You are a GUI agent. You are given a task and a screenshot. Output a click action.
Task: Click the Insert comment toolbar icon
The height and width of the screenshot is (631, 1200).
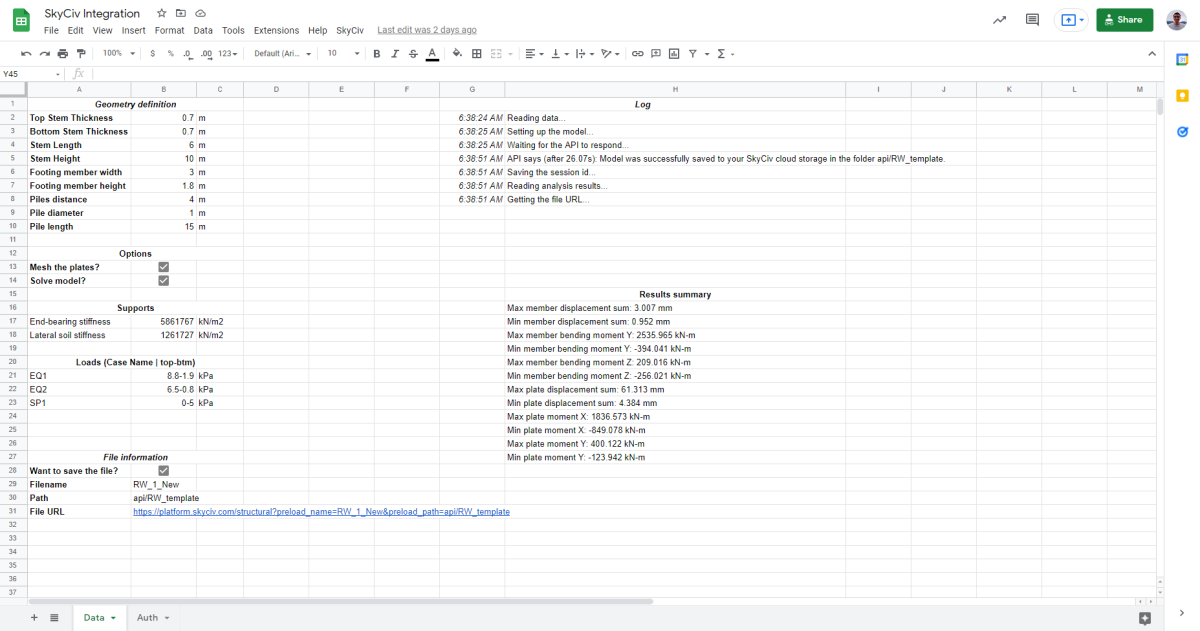click(x=656, y=54)
